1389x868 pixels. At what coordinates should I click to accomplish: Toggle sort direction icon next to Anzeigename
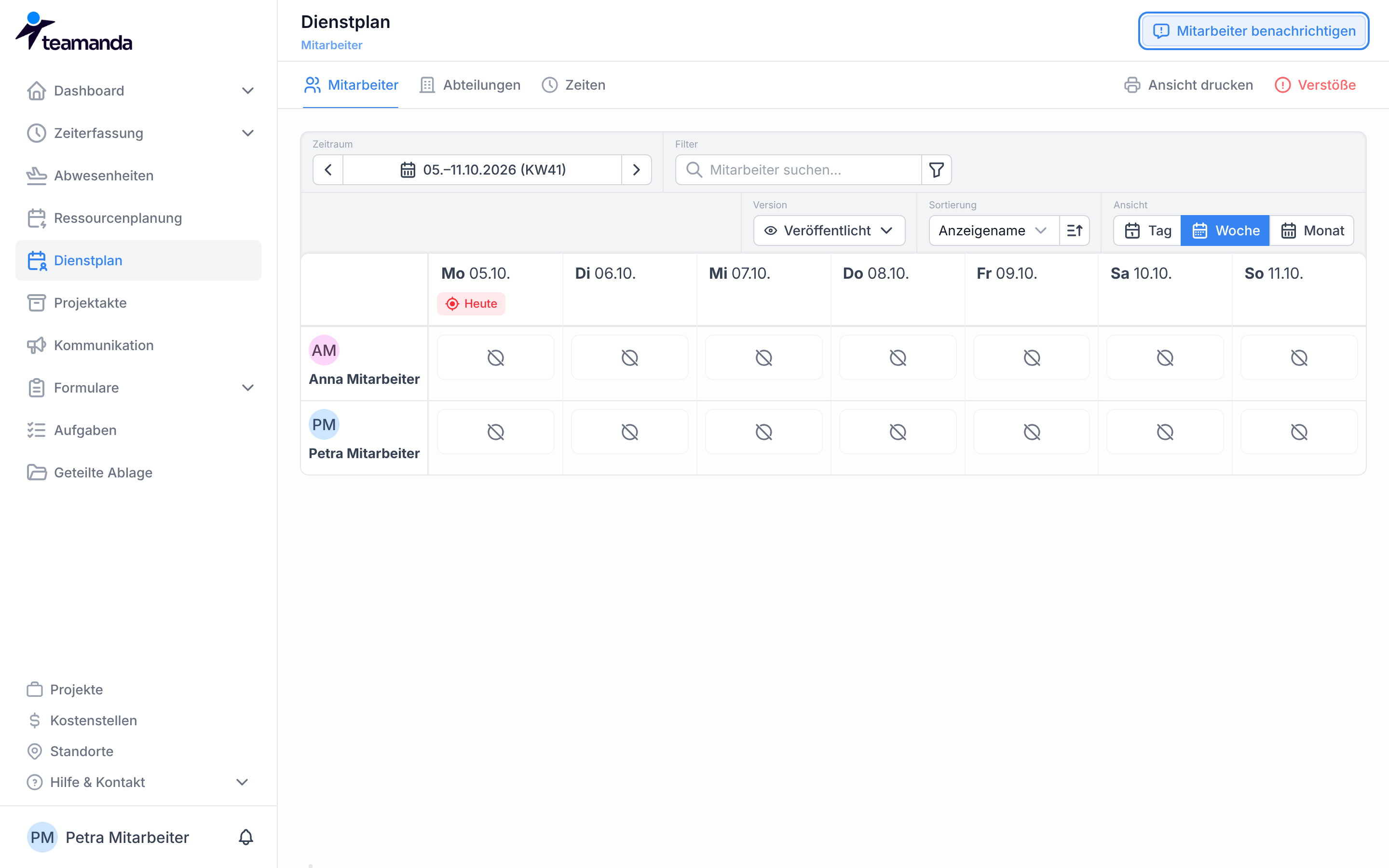click(x=1075, y=230)
